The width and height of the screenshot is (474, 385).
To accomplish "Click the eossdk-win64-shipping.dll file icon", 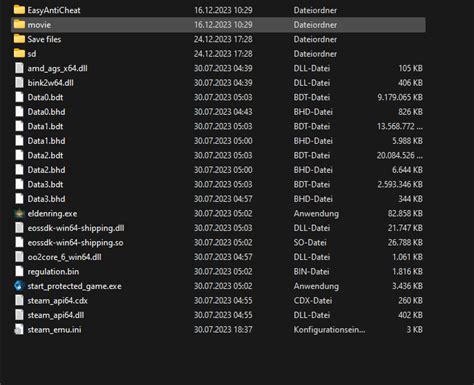I will [19, 228].
